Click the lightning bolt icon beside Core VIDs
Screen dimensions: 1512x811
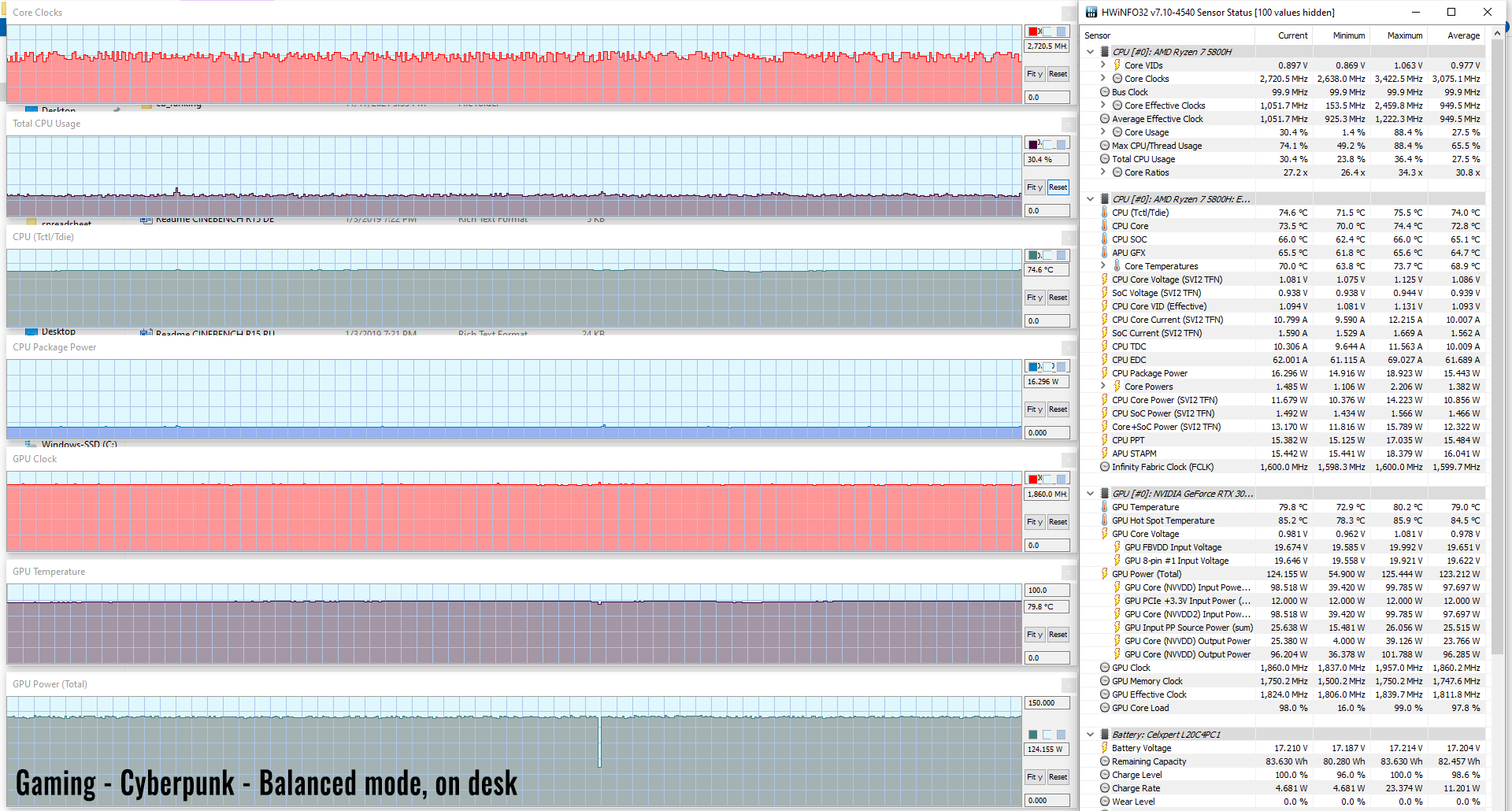[1117, 65]
